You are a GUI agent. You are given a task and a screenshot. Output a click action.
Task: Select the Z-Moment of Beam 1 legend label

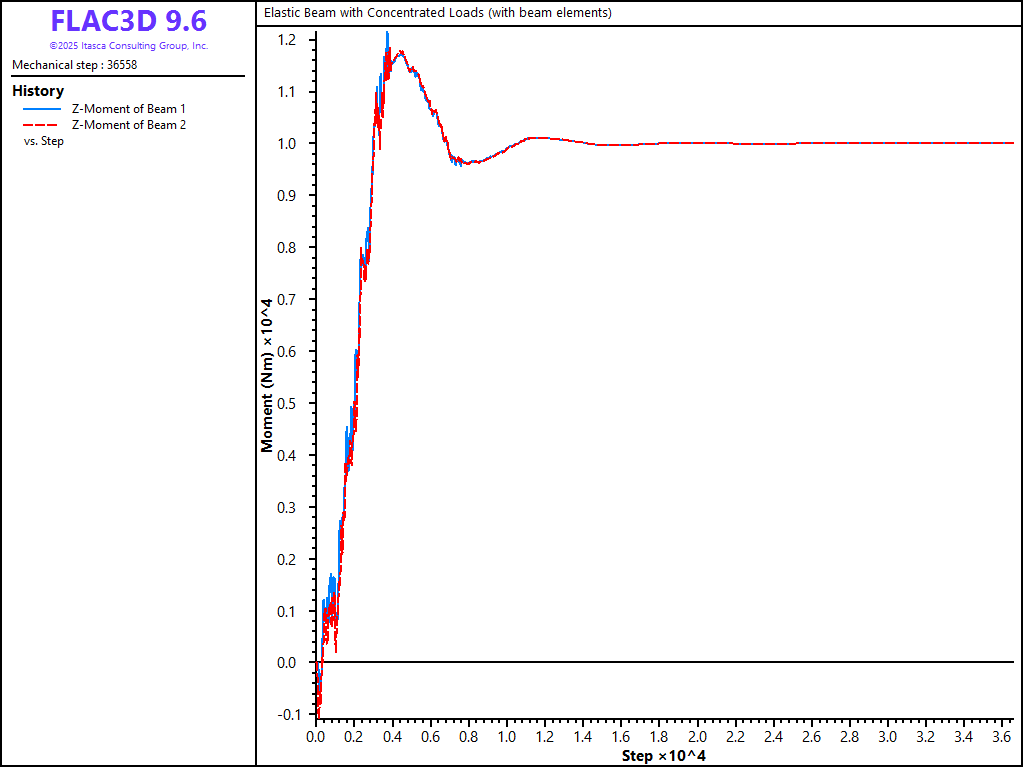coord(128,109)
